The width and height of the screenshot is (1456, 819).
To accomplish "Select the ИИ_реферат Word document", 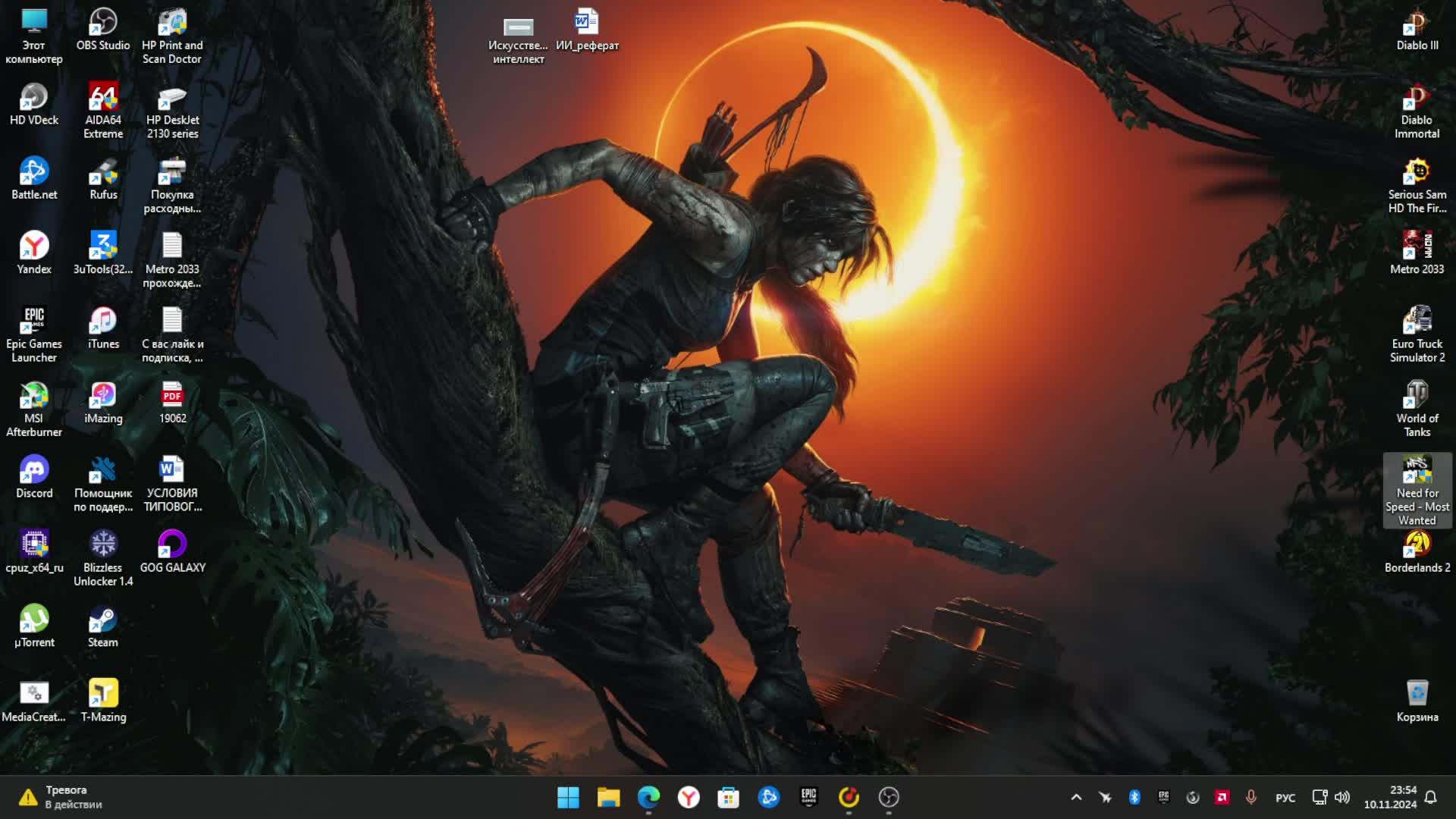I will tap(587, 30).
